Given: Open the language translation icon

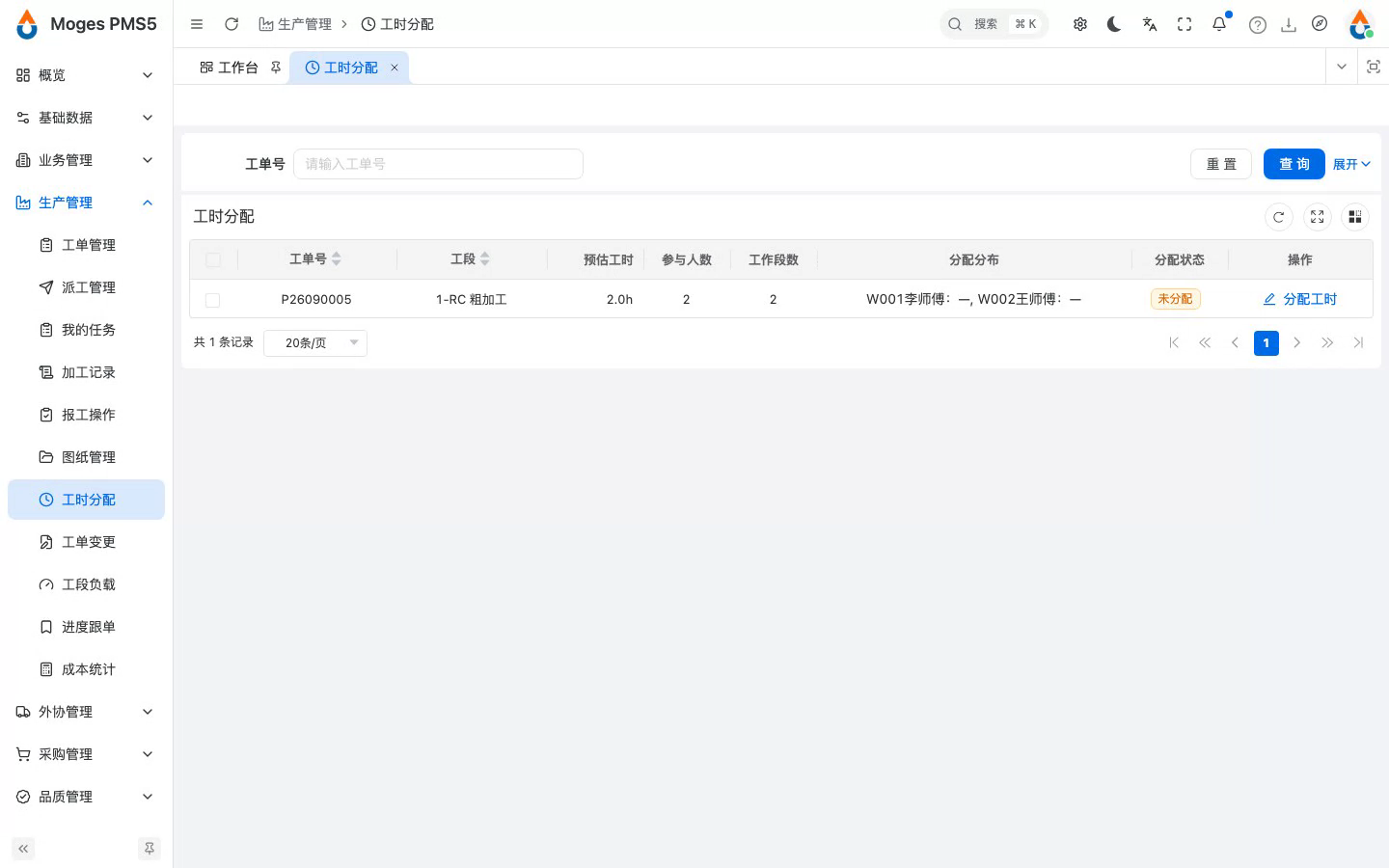Looking at the screenshot, I should click(x=1150, y=24).
